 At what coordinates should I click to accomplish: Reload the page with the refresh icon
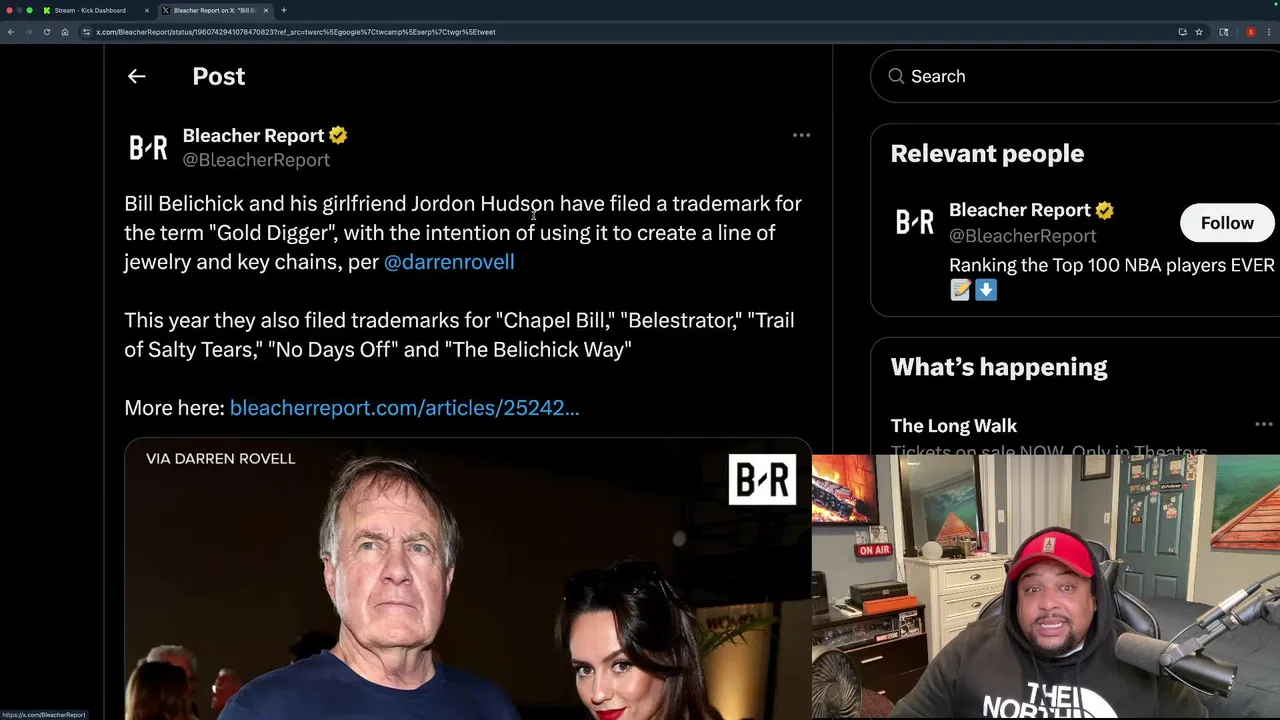pyautogui.click(x=47, y=32)
